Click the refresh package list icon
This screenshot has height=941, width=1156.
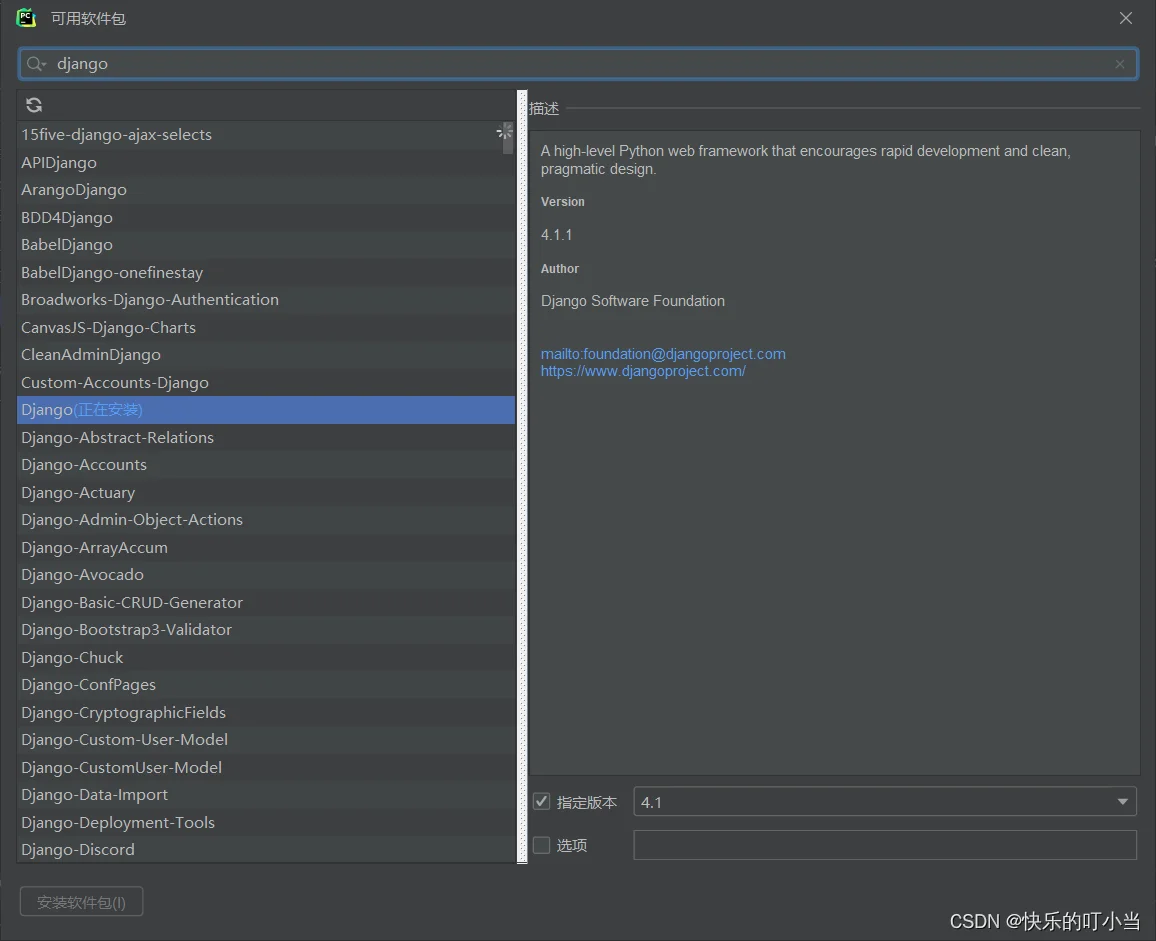click(x=34, y=105)
